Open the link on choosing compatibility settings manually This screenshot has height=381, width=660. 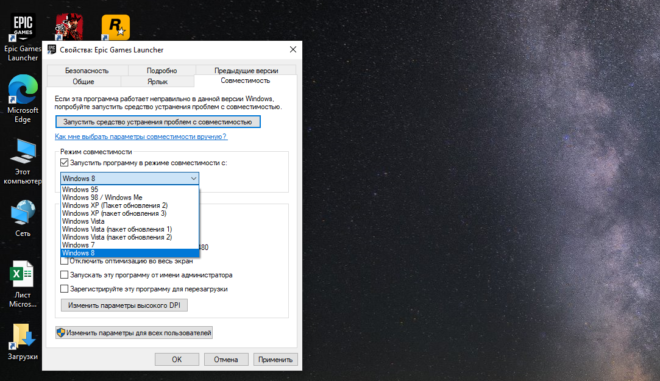pos(141,136)
